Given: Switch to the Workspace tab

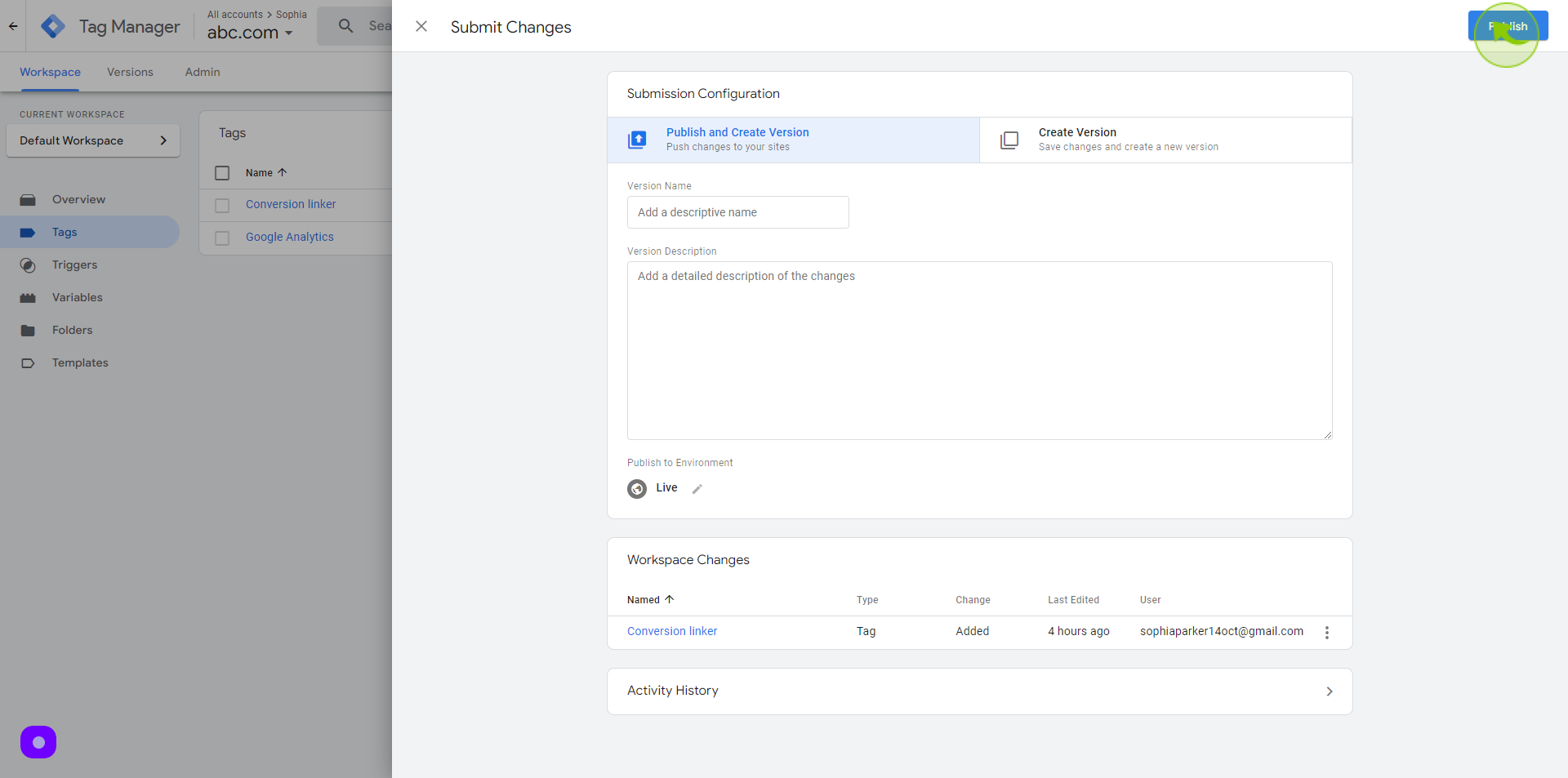Looking at the screenshot, I should 50,72.
